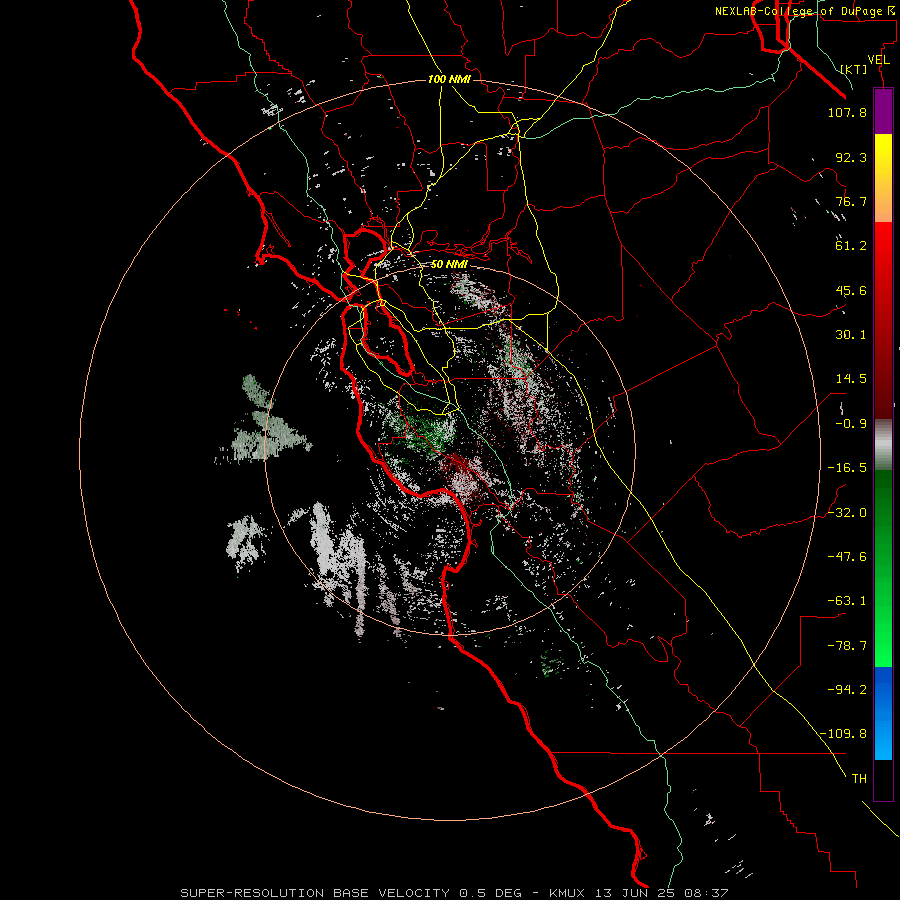Click the 50 NMI range ring label
Viewport: 900px width, 900px height.
click(x=449, y=264)
